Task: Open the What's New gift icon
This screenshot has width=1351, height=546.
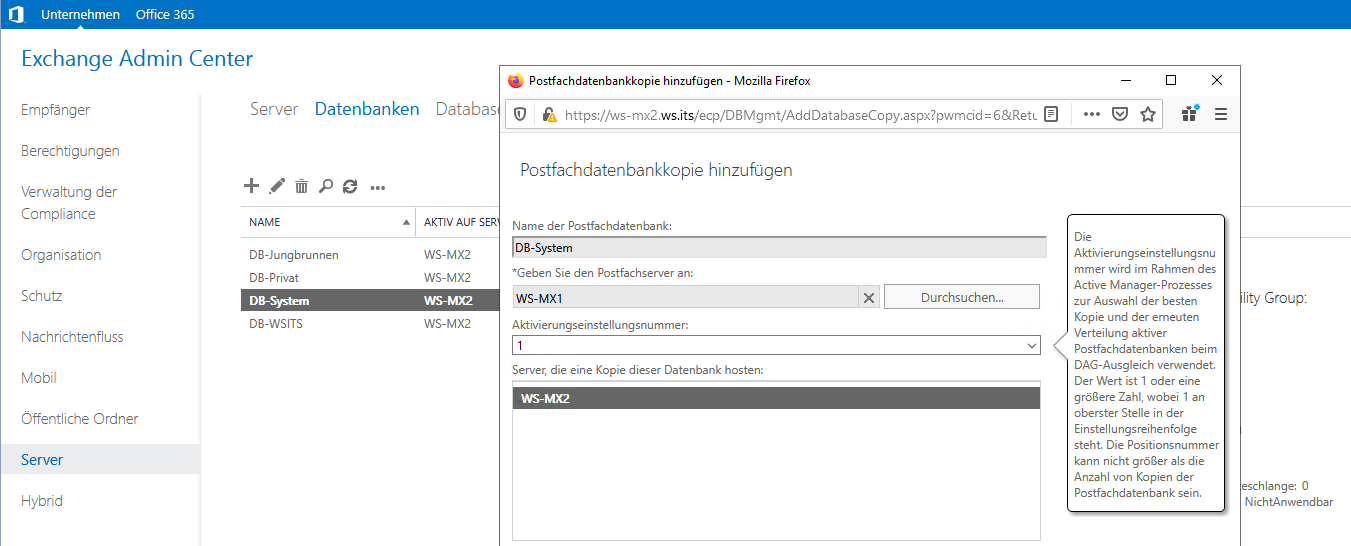Action: pyautogui.click(x=1189, y=114)
